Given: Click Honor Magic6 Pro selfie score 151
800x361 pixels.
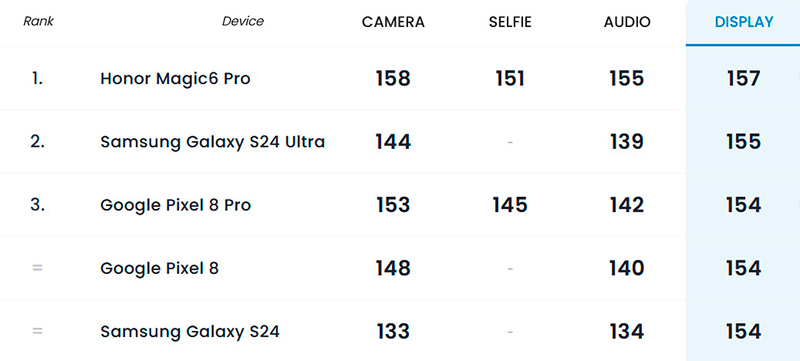Looking at the screenshot, I should pos(510,79).
